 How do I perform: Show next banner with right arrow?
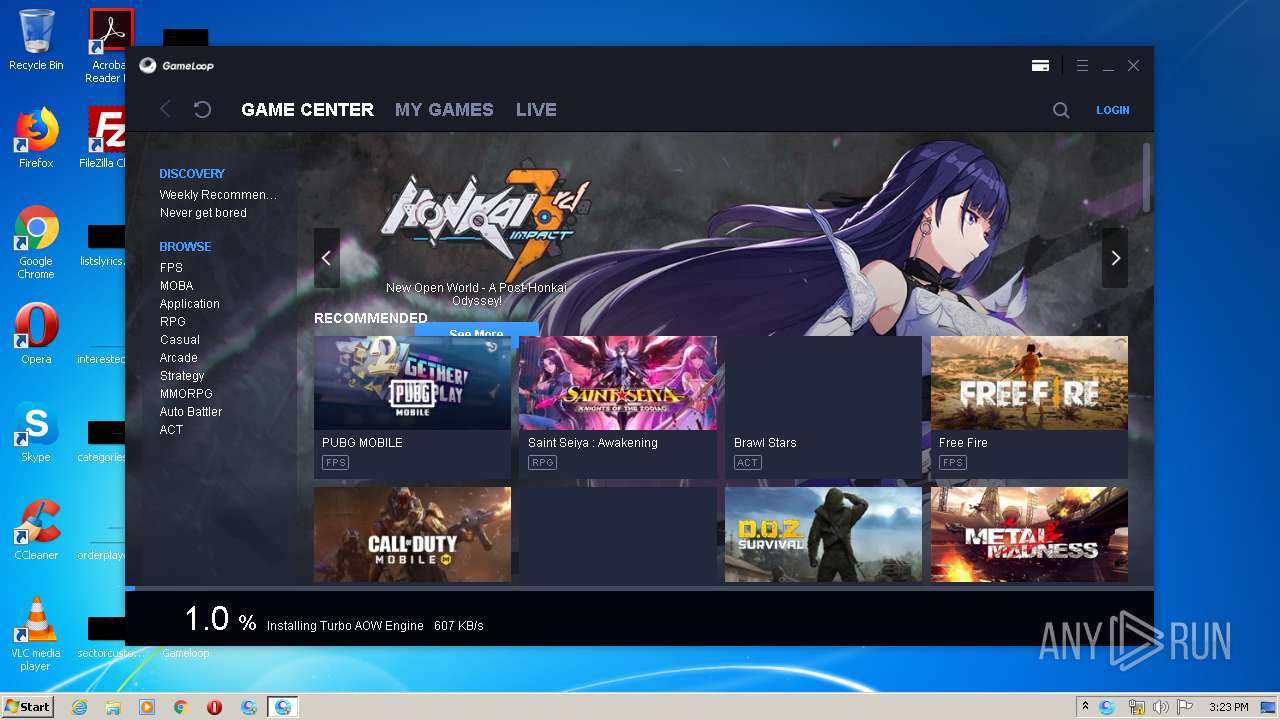coord(1115,258)
